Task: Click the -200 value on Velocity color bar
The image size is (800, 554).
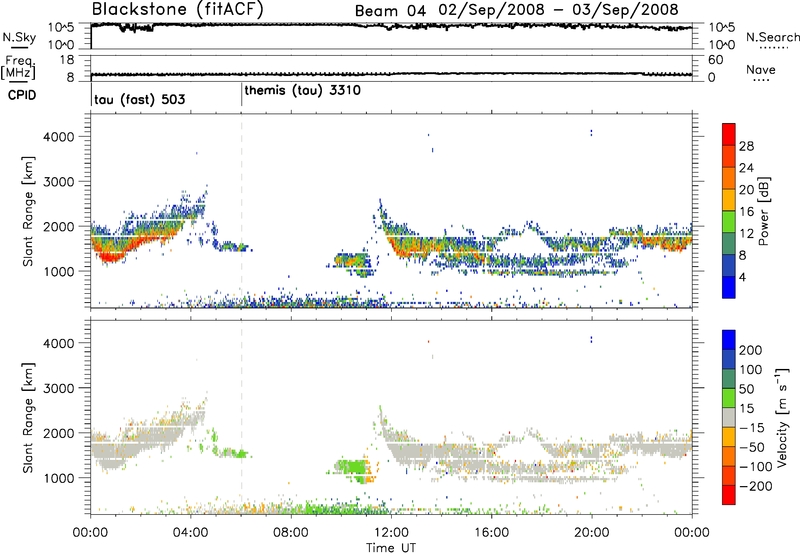Action: pos(756,486)
